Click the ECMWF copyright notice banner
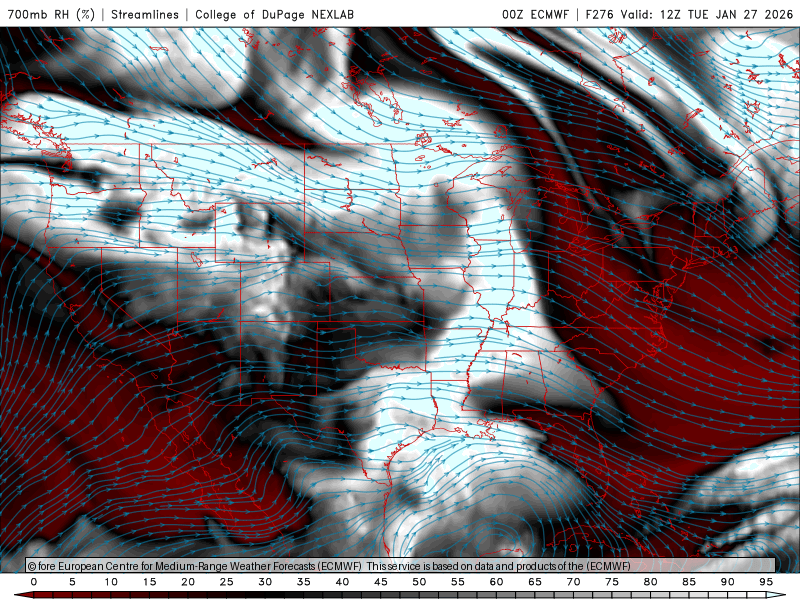 click(401, 565)
